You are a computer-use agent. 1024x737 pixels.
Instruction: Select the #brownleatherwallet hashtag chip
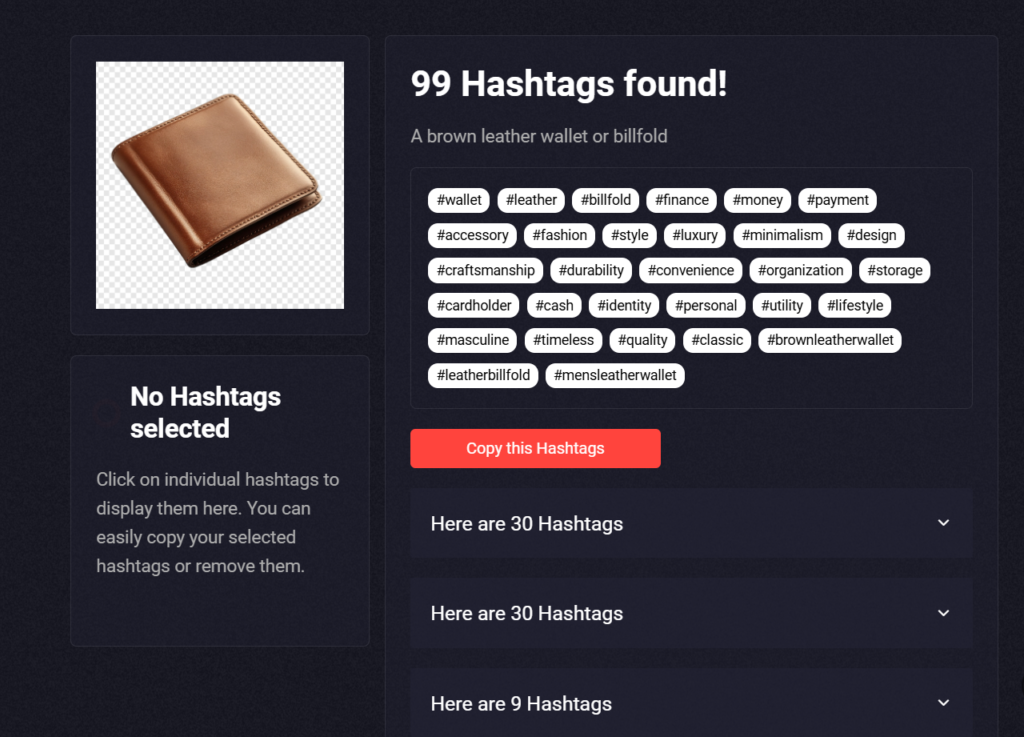[829, 341]
